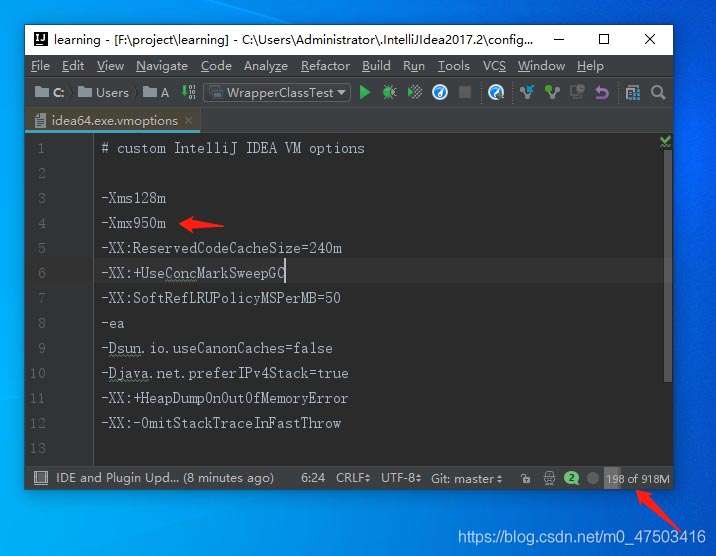Open the Tools menu

[x=453, y=66]
